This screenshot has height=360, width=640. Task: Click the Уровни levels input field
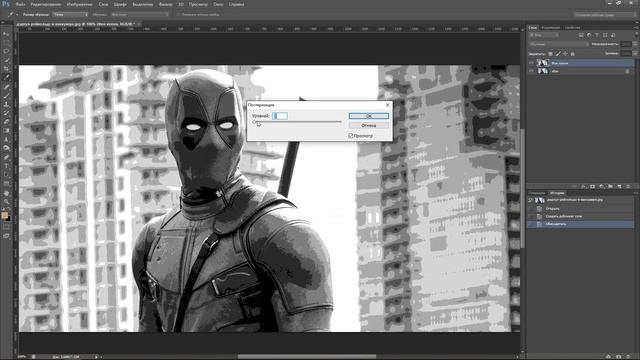[x=280, y=116]
